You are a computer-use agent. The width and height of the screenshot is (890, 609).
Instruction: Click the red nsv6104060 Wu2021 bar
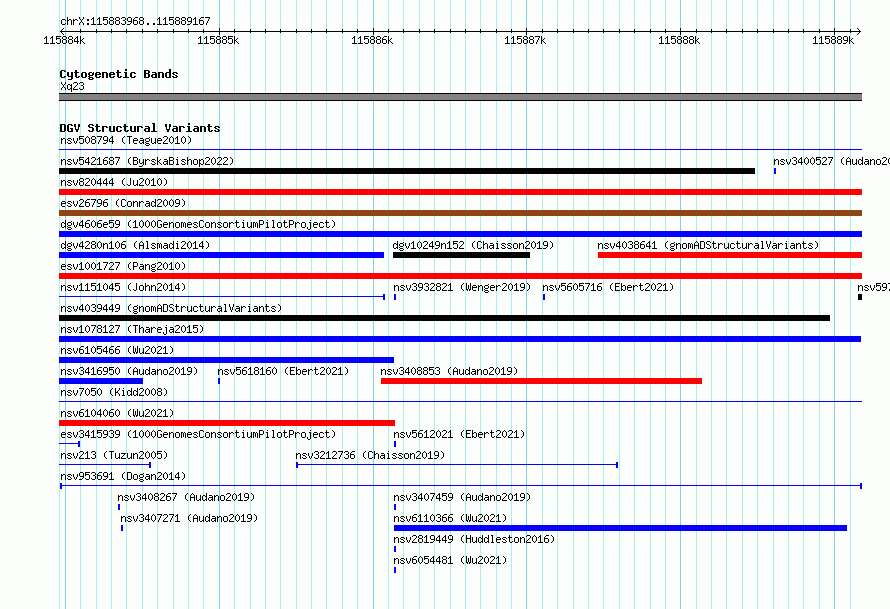coord(227,423)
